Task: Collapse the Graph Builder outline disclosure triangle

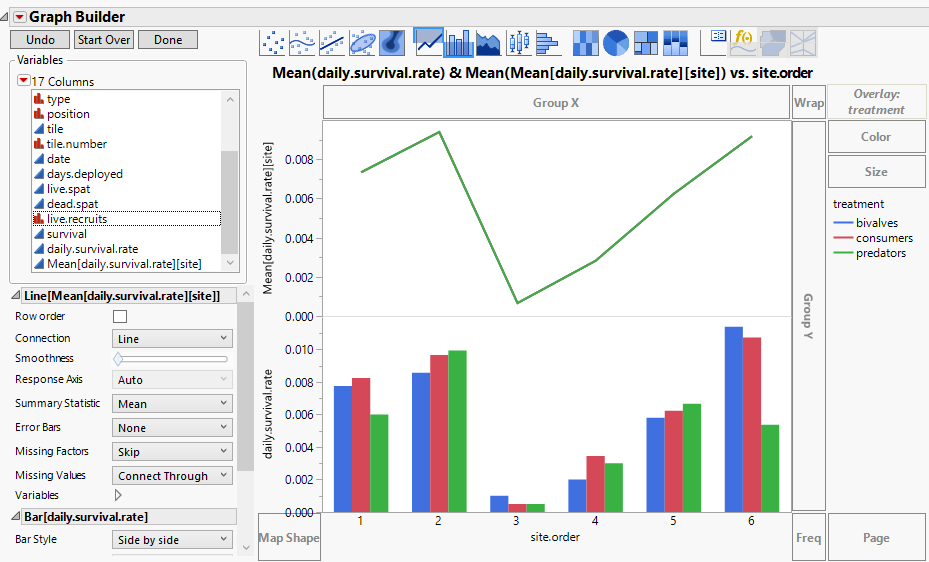Action: click(x=5, y=17)
